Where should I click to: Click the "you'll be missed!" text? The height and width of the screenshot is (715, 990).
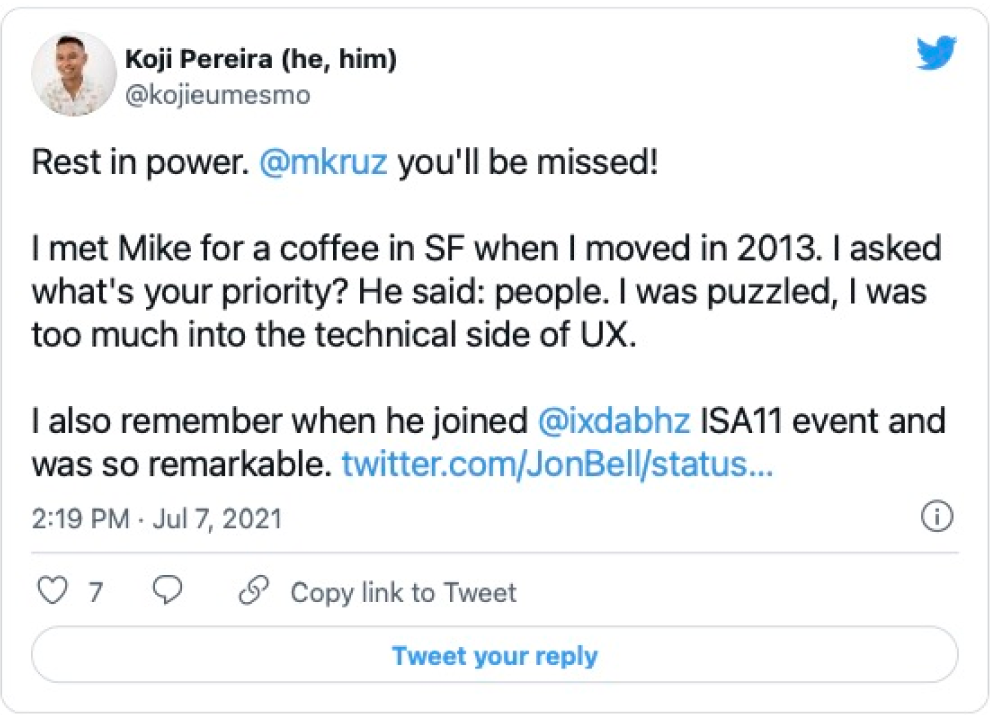point(528,163)
